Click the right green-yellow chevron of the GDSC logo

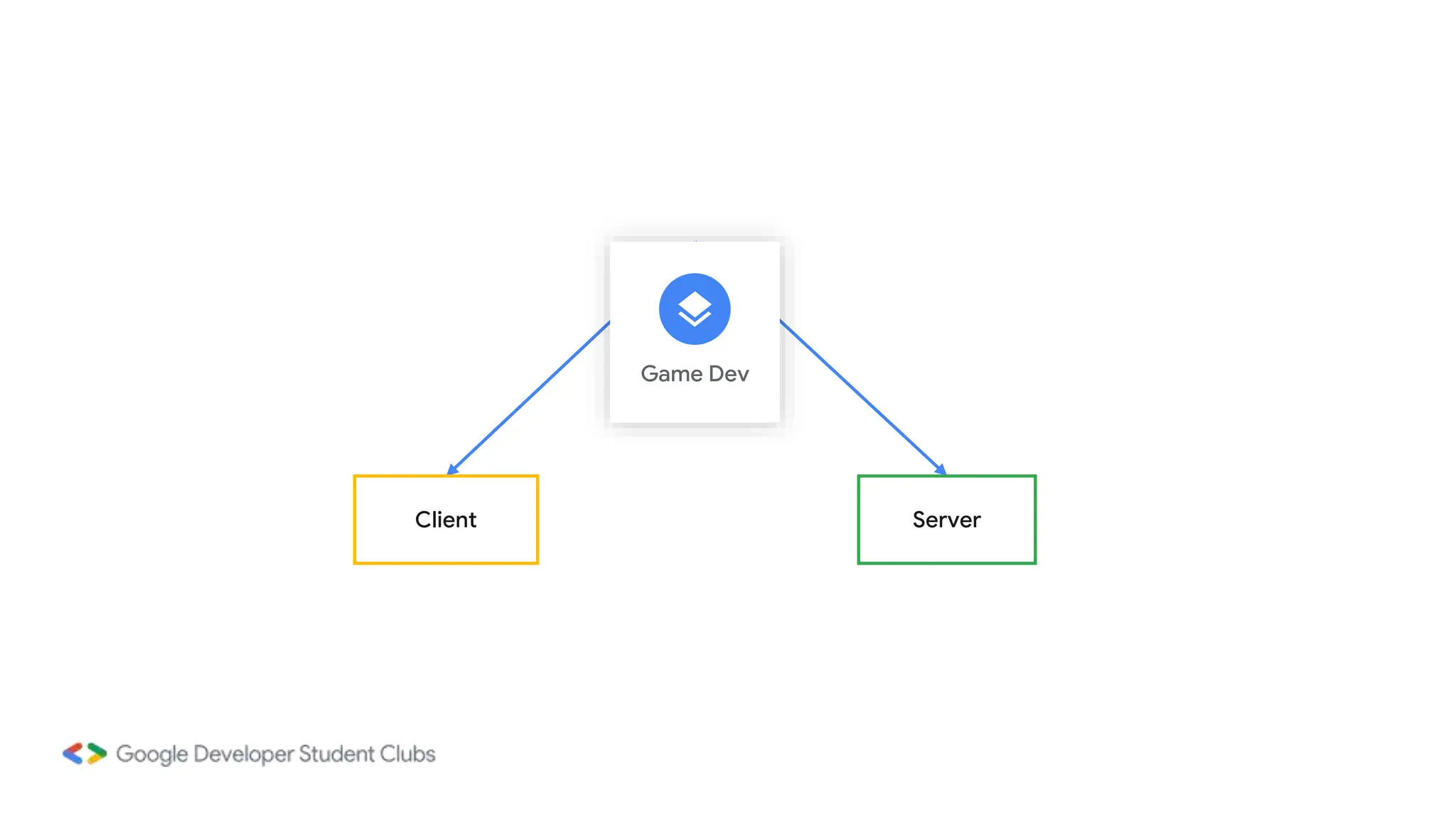(x=97, y=754)
